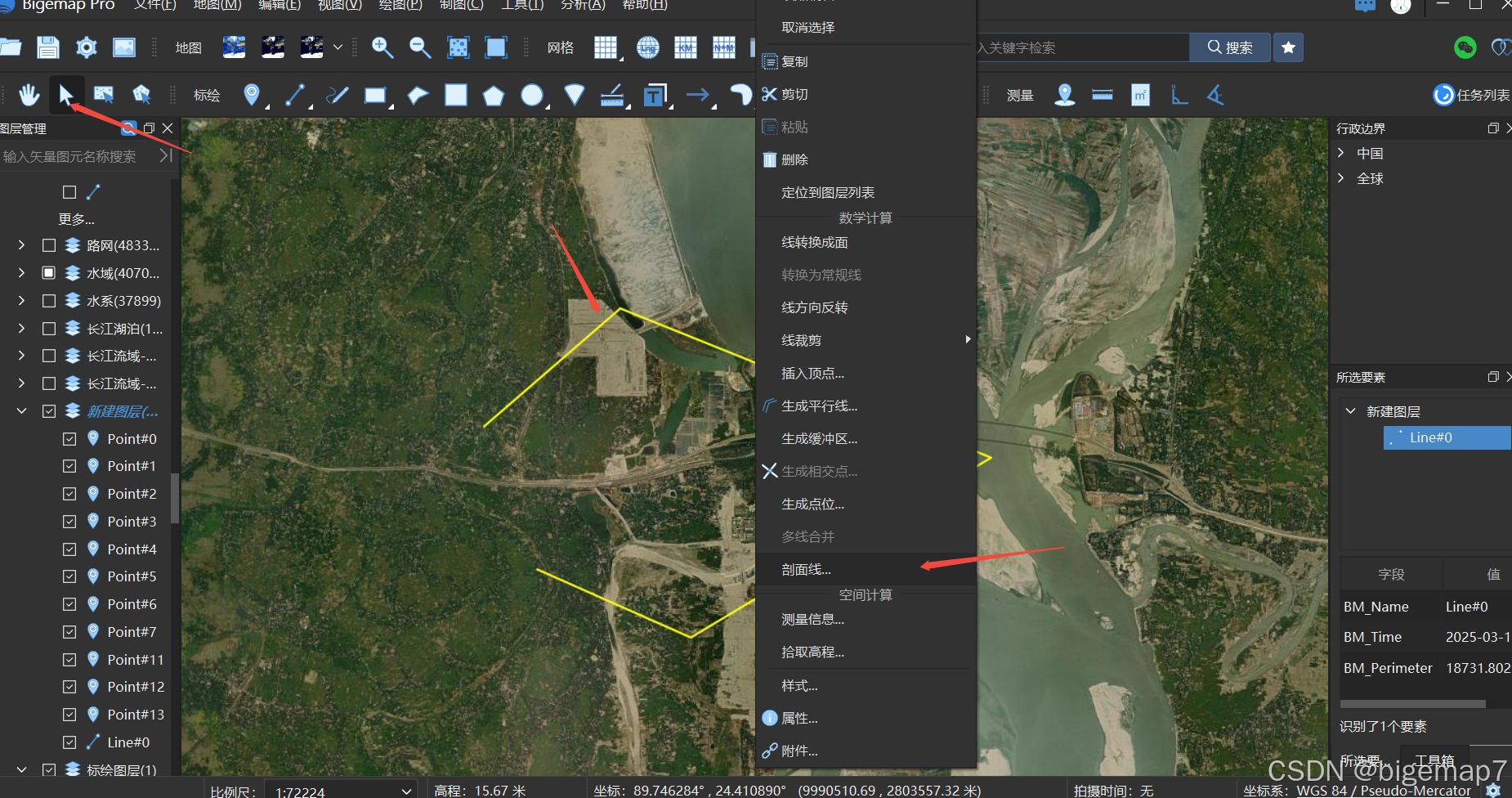Image resolution: width=1512 pixels, height=798 pixels.
Task: Choose 剖面线... from context menu
Action: coord(866,570)
